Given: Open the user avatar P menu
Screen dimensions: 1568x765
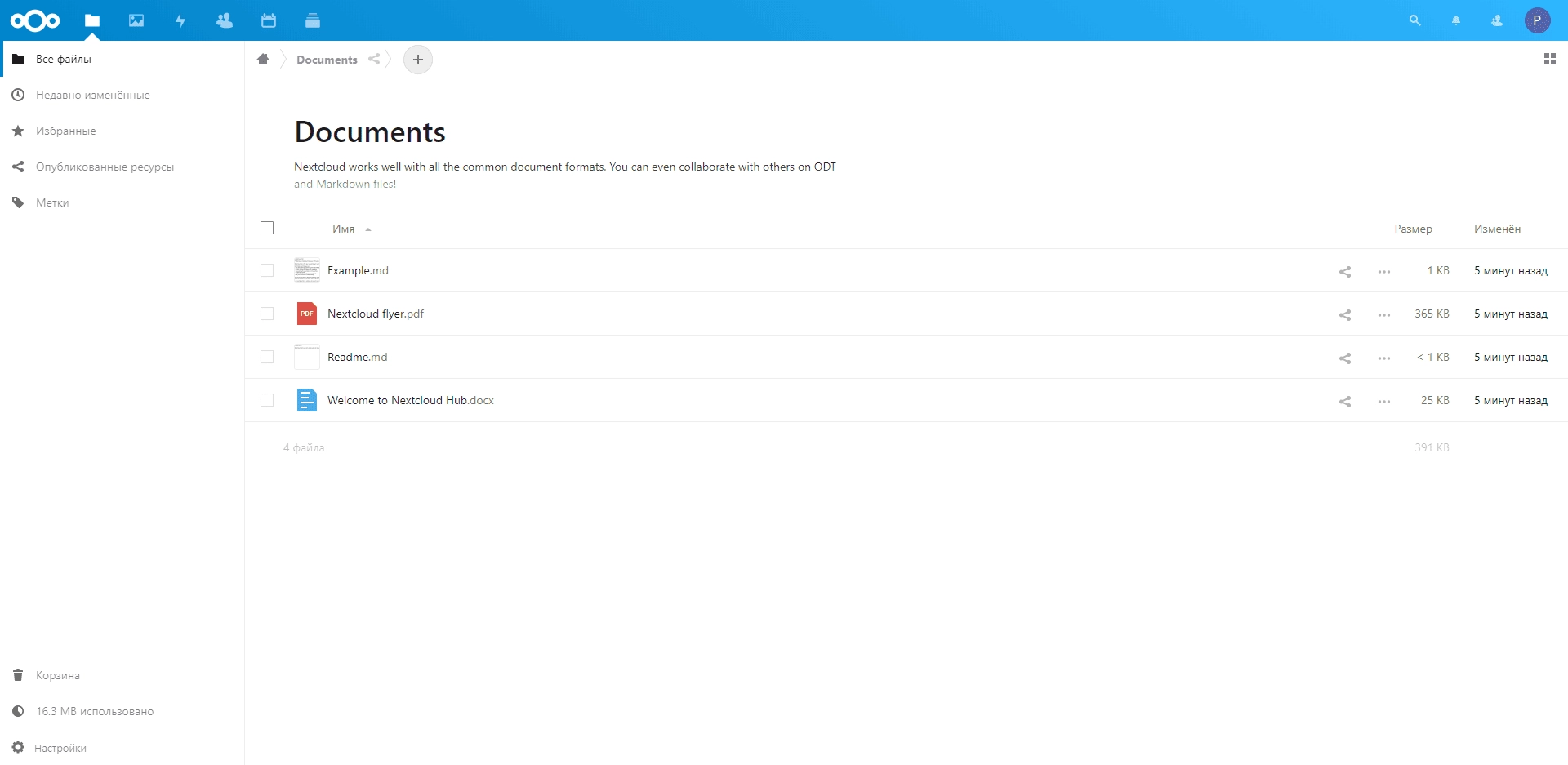Looking at the screenshot, I should (x=1537, y=20).
